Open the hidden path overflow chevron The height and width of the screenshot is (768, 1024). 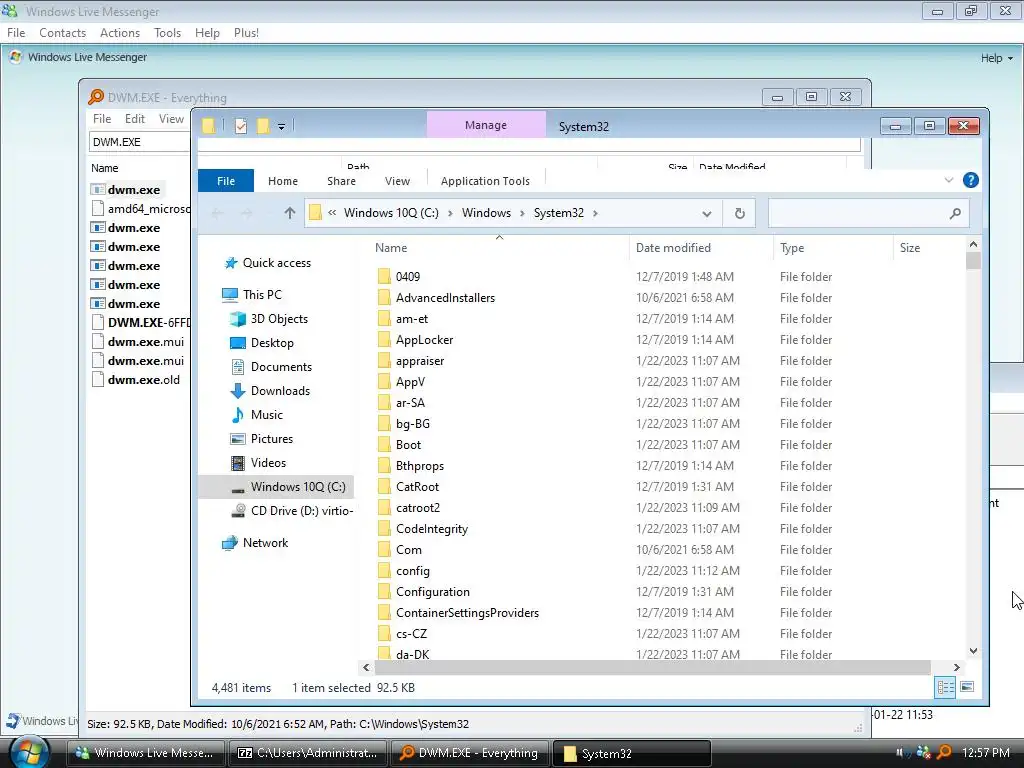(x=332, y=213)
